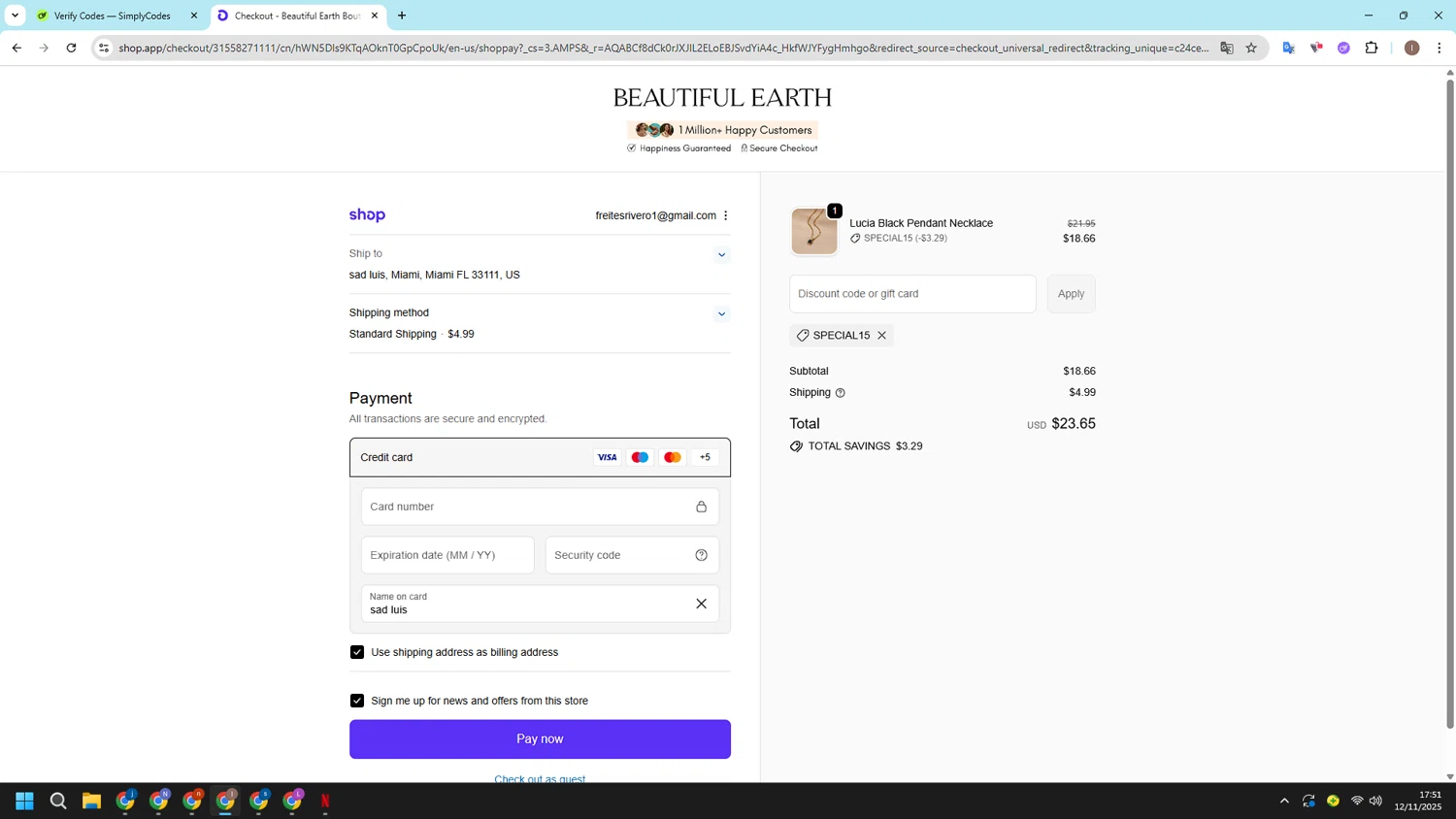
Task: Open the Chrome three-dot menu
Action: [x=1439, y=48]
